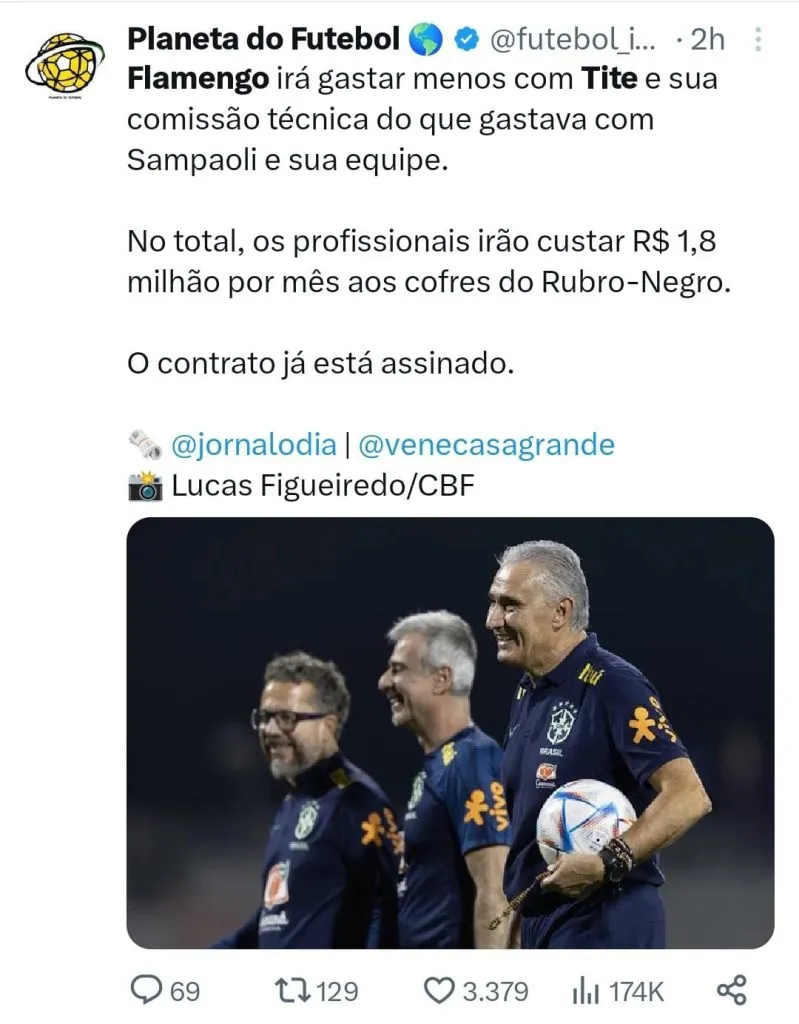This screenshot has width=799, height=1024.
Task: Click the globe emoji beside the account name
Action: point(425,41)
